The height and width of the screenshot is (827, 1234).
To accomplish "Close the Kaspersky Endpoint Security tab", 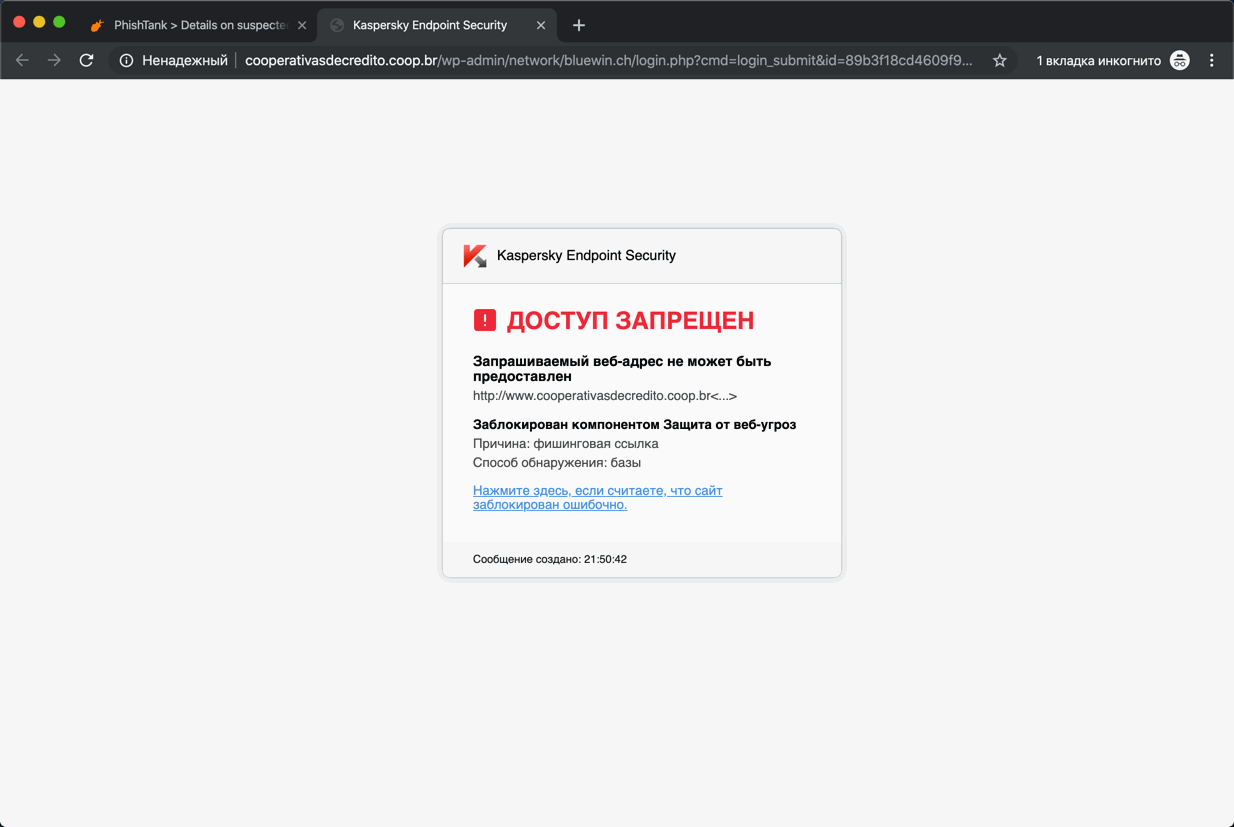I will [541, 25].
